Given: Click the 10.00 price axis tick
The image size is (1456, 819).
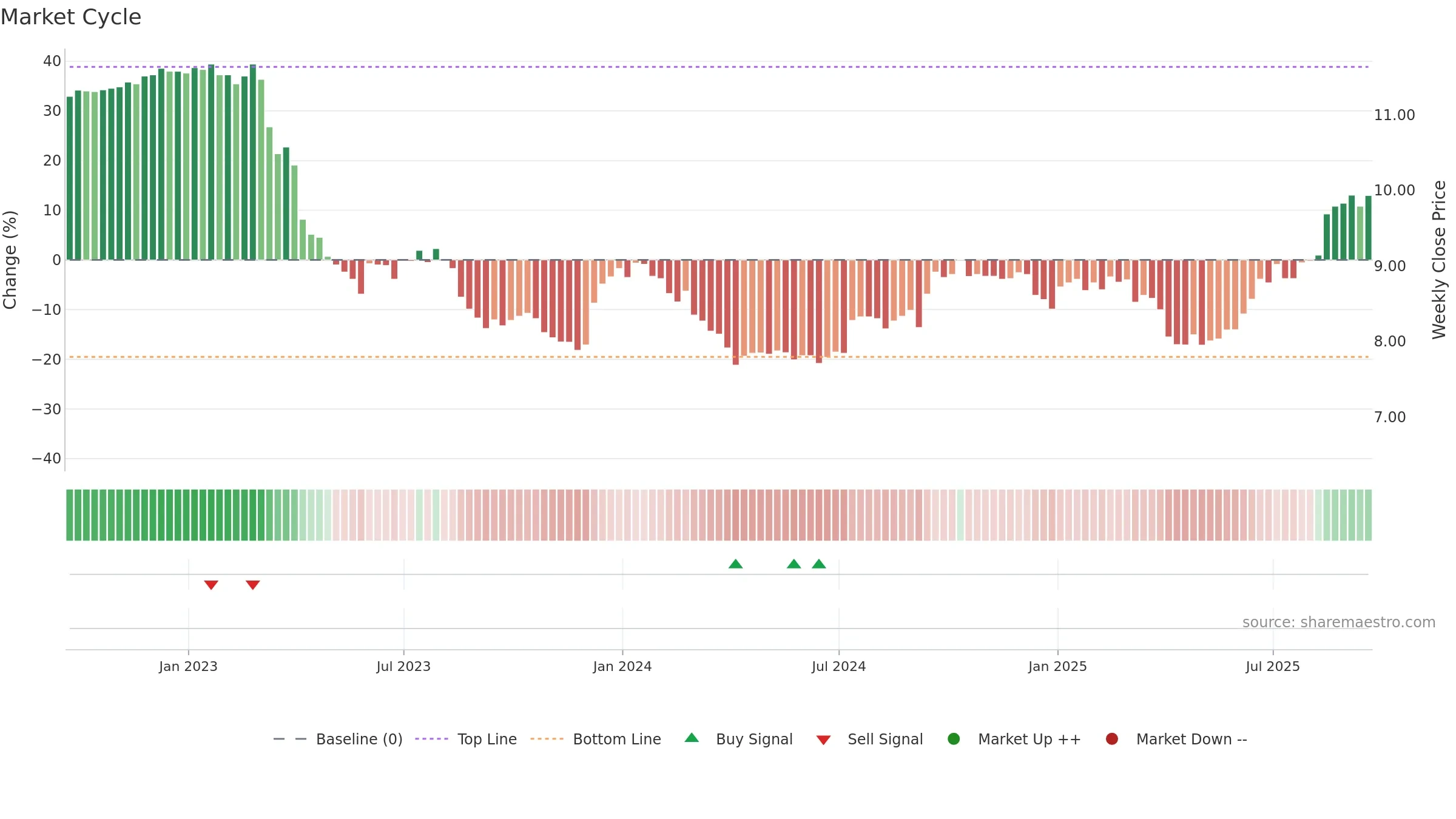Looking at the screenshot, I should [x=1394, y=190].
